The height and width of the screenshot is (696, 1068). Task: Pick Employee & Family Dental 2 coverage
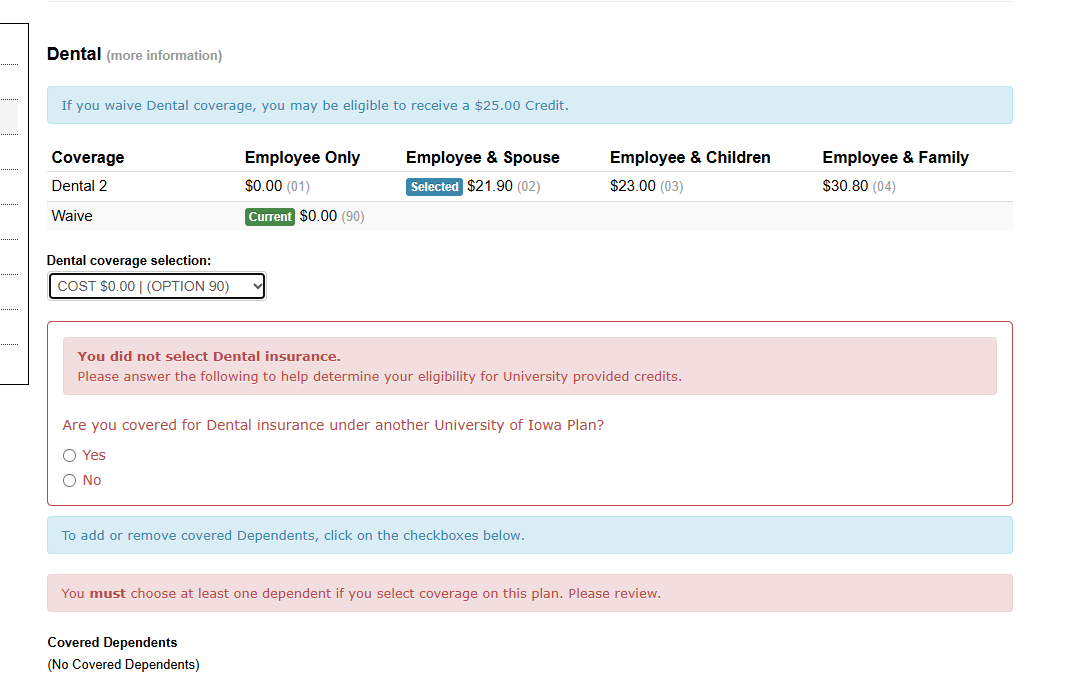pyautogui.click(x=845, y=186)
